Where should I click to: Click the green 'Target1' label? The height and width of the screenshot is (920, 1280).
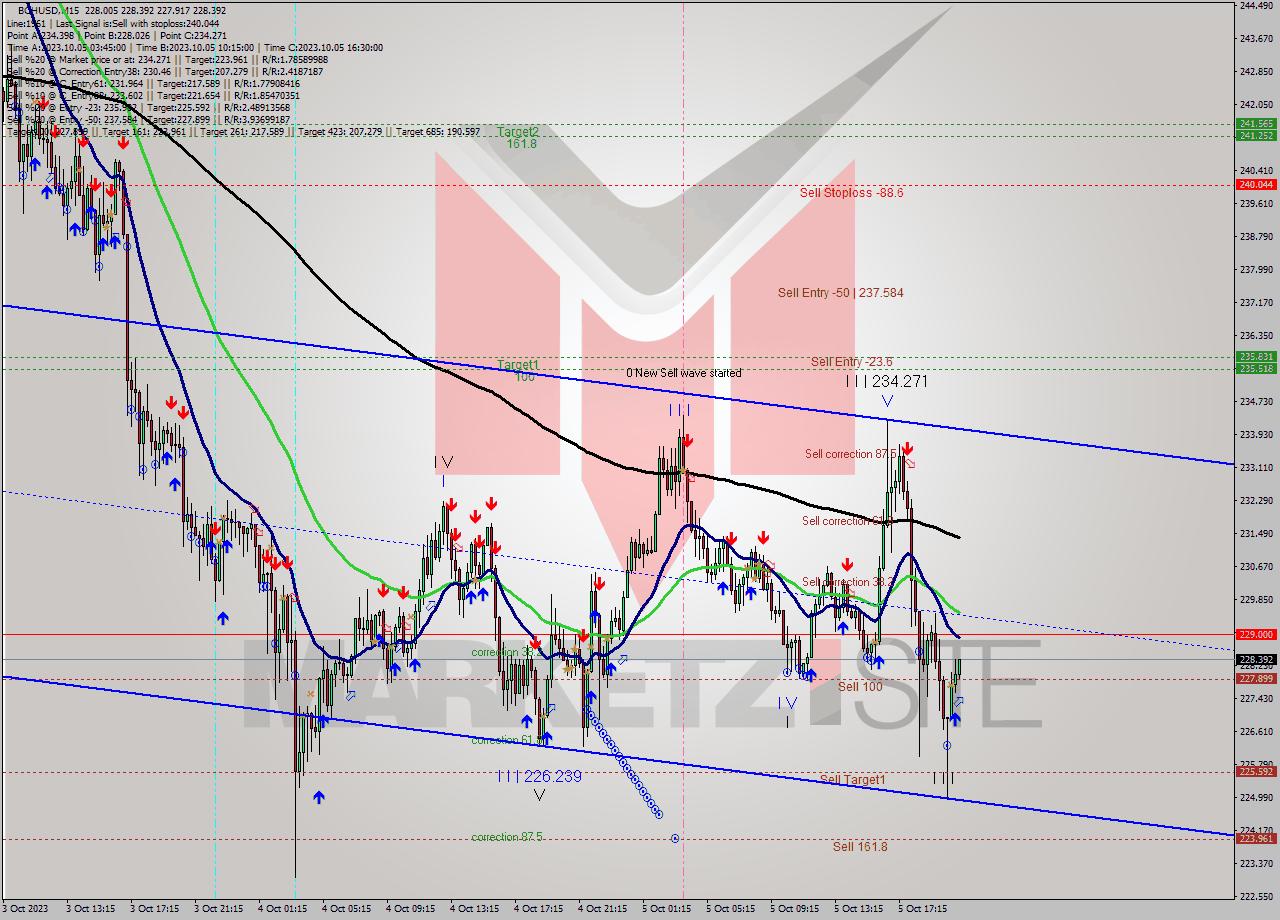point(518,365)
